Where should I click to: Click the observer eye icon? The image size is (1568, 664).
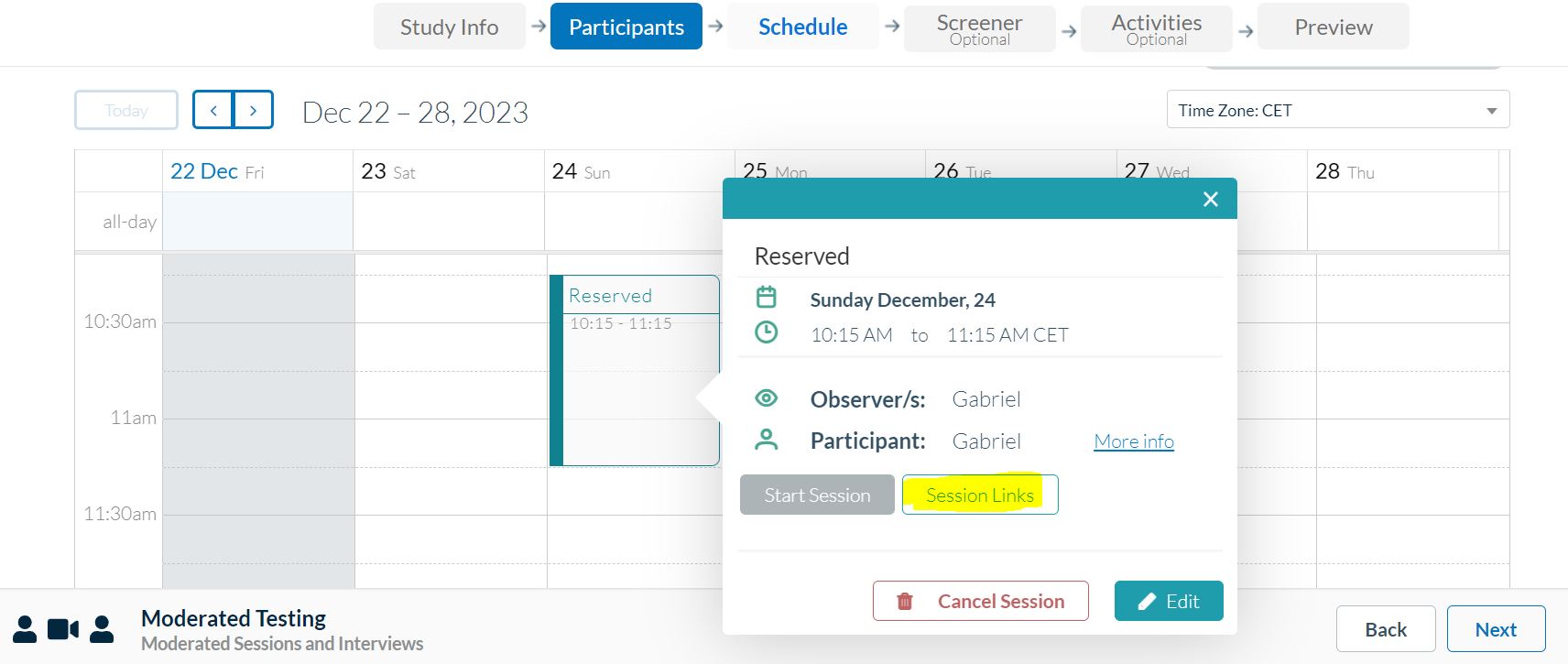[x=767, y=398]
